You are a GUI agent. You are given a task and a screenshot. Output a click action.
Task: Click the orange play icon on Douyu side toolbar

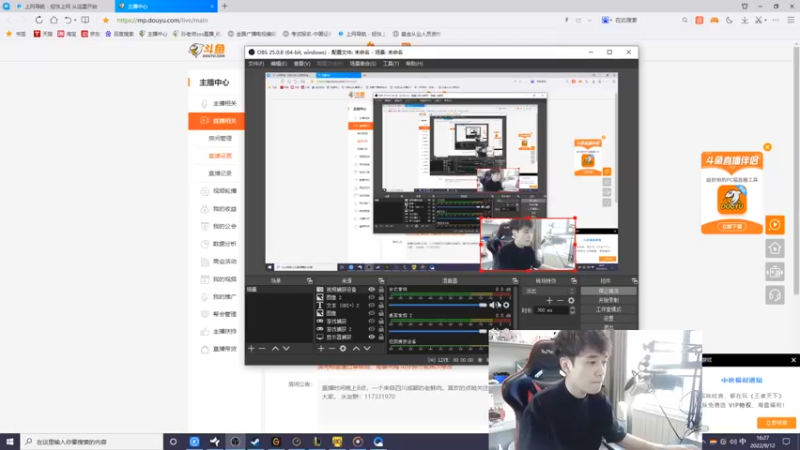click(x=774, y=224)
